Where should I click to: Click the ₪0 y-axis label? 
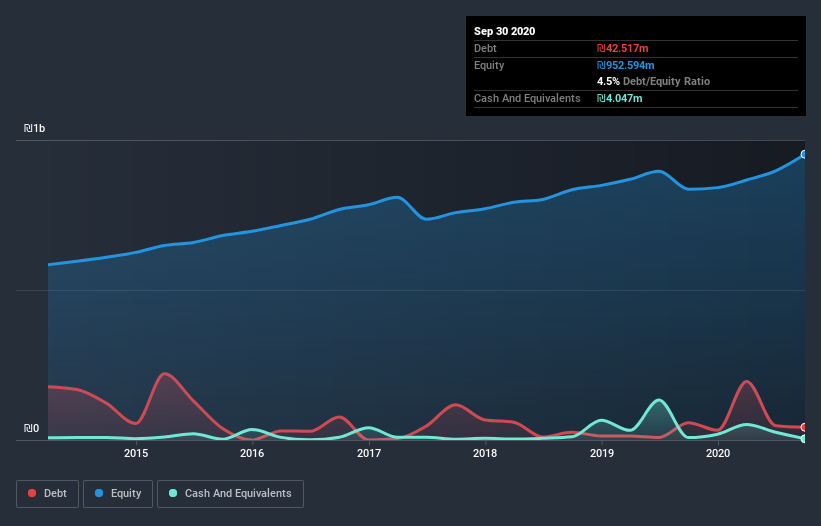pyautogui.click(x=31, y=428)
